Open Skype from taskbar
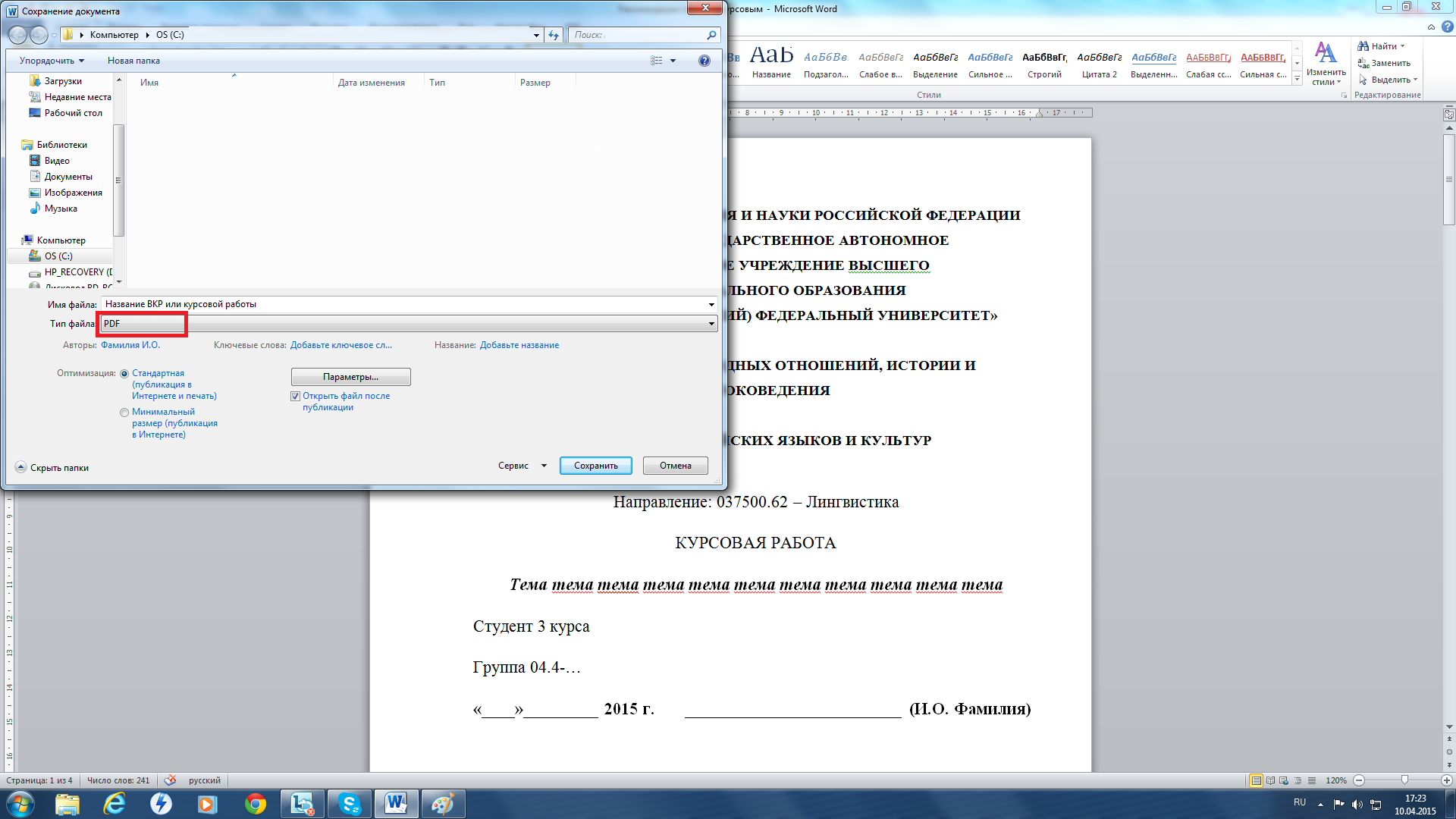The width and height of the screenshot is (1456, 819). click(350, 804)
